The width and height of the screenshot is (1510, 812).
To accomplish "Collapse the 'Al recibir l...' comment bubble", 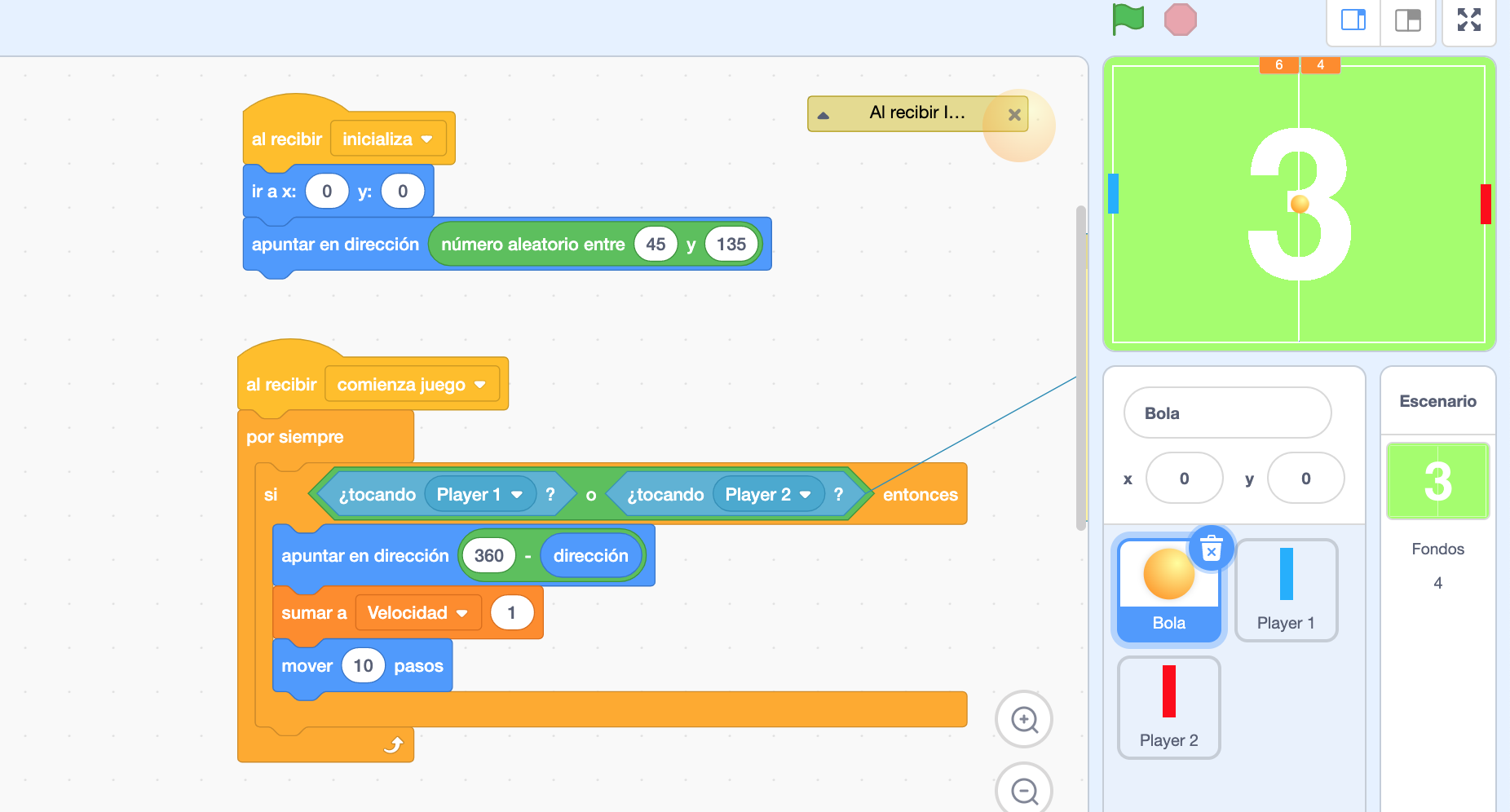I will (x=825, y=114).
